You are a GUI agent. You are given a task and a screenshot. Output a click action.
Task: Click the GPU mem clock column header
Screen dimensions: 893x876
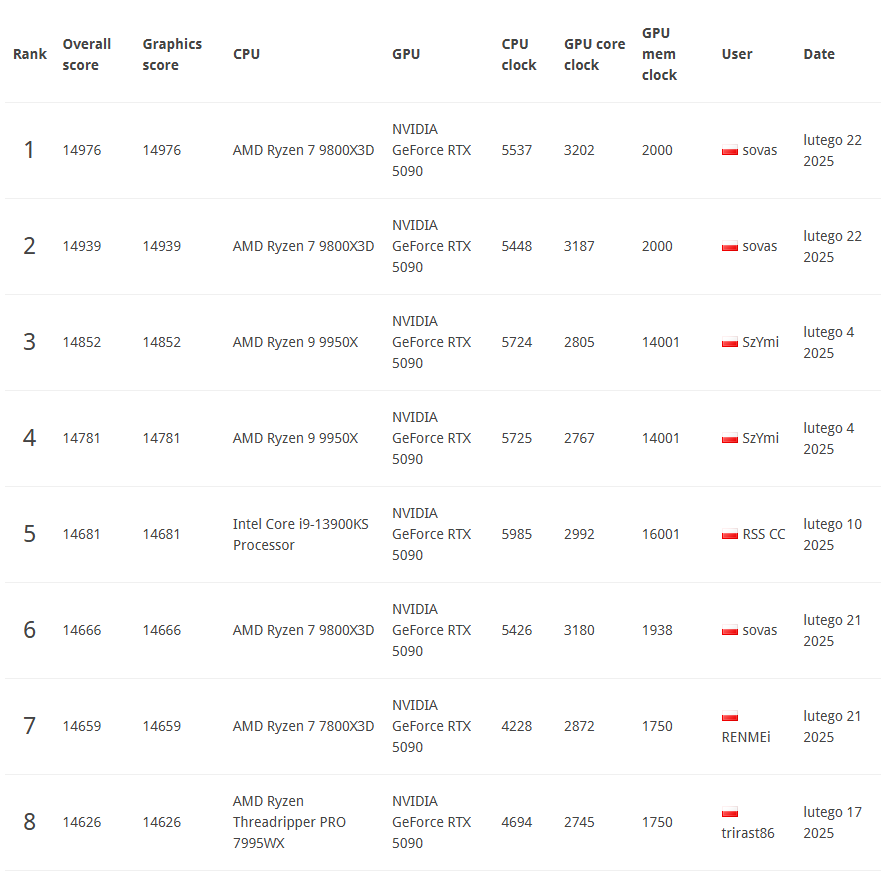point(659,54)
